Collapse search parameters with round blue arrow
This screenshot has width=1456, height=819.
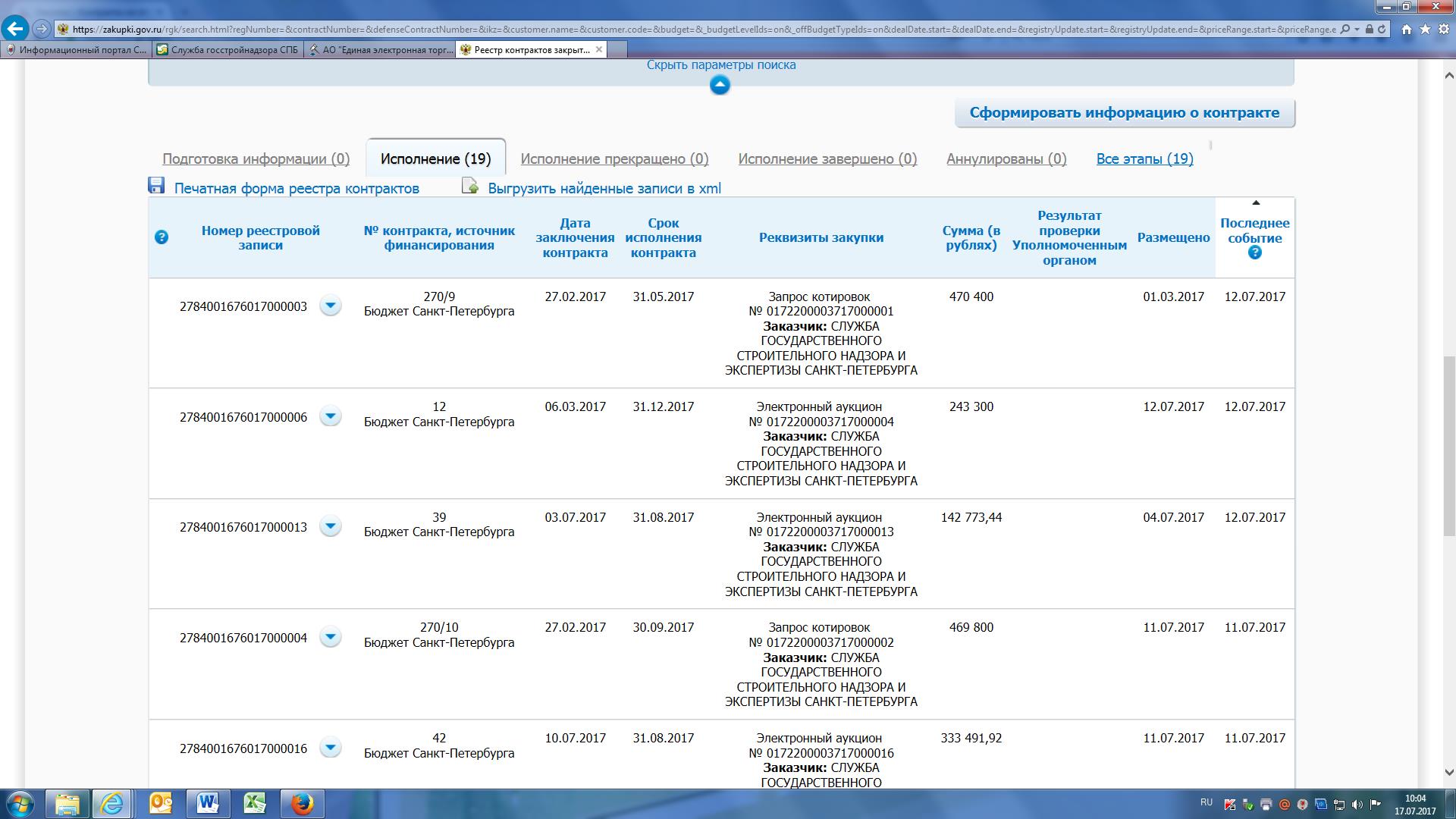(x=720, y=85)
